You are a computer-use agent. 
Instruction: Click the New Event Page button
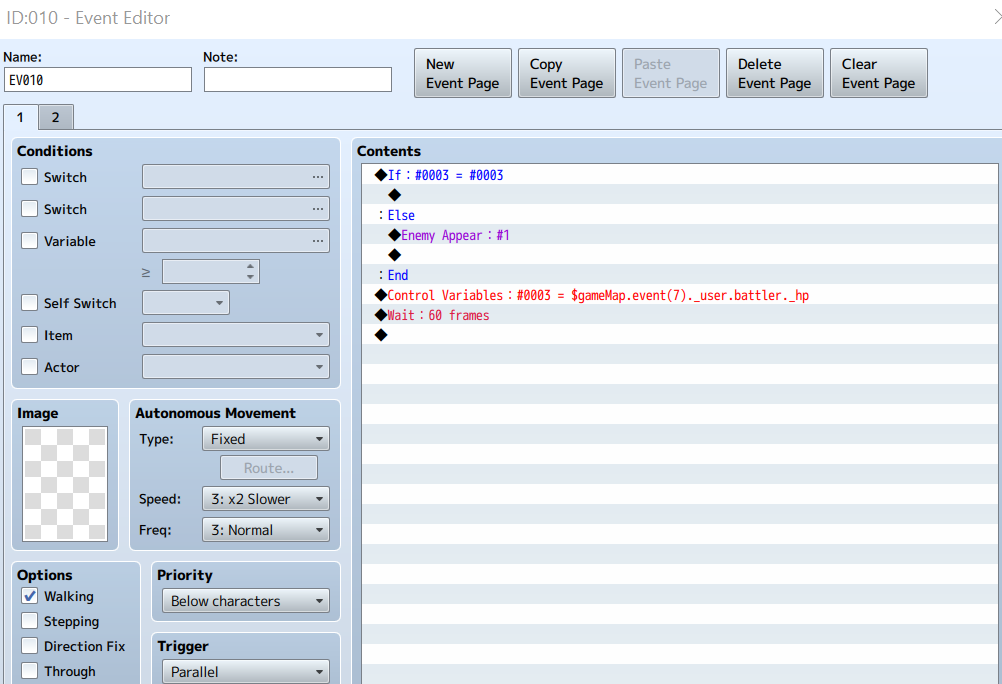[463, 74]
